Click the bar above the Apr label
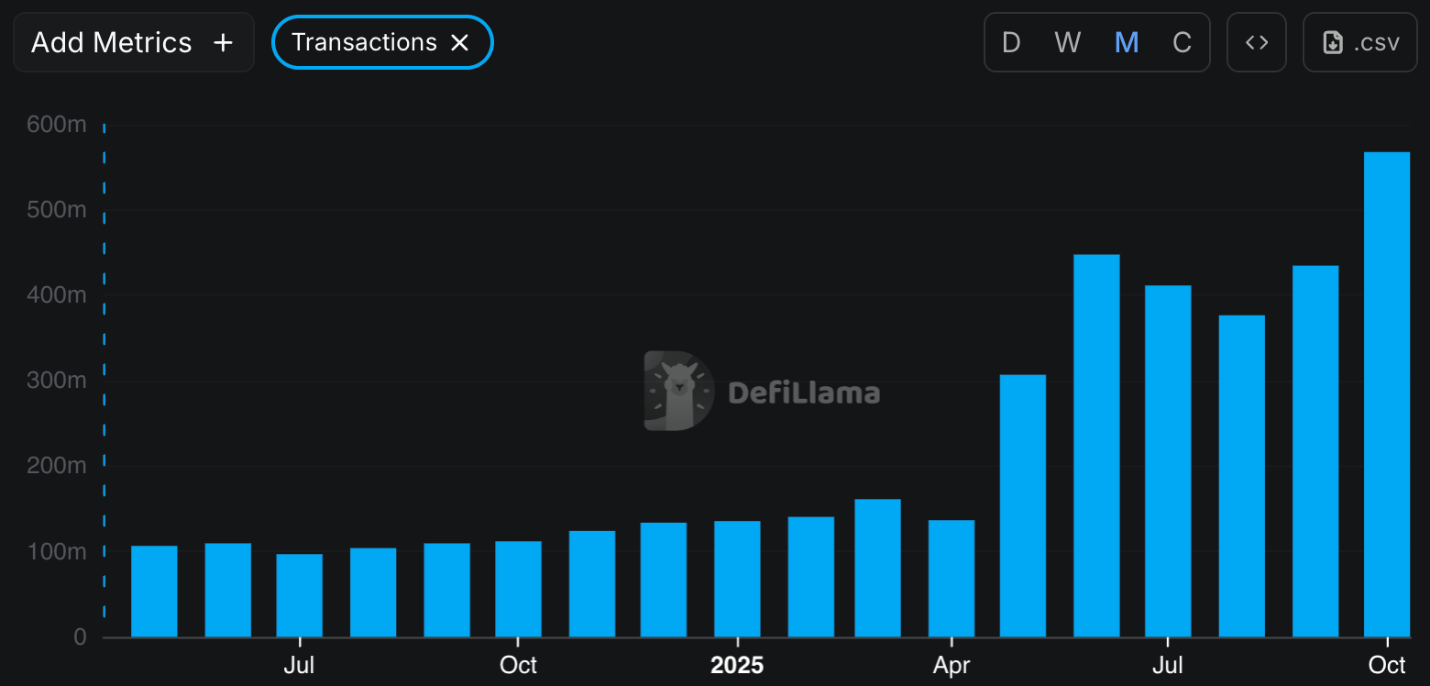Image resolution: width=1430 pixels, height=686 pixels. tap(951, 578)
